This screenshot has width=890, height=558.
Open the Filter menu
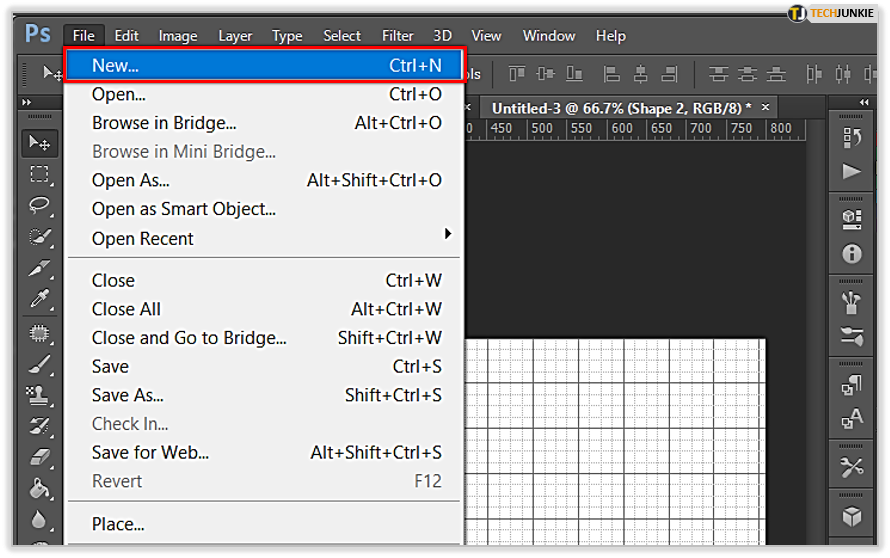tap(397, 36)
